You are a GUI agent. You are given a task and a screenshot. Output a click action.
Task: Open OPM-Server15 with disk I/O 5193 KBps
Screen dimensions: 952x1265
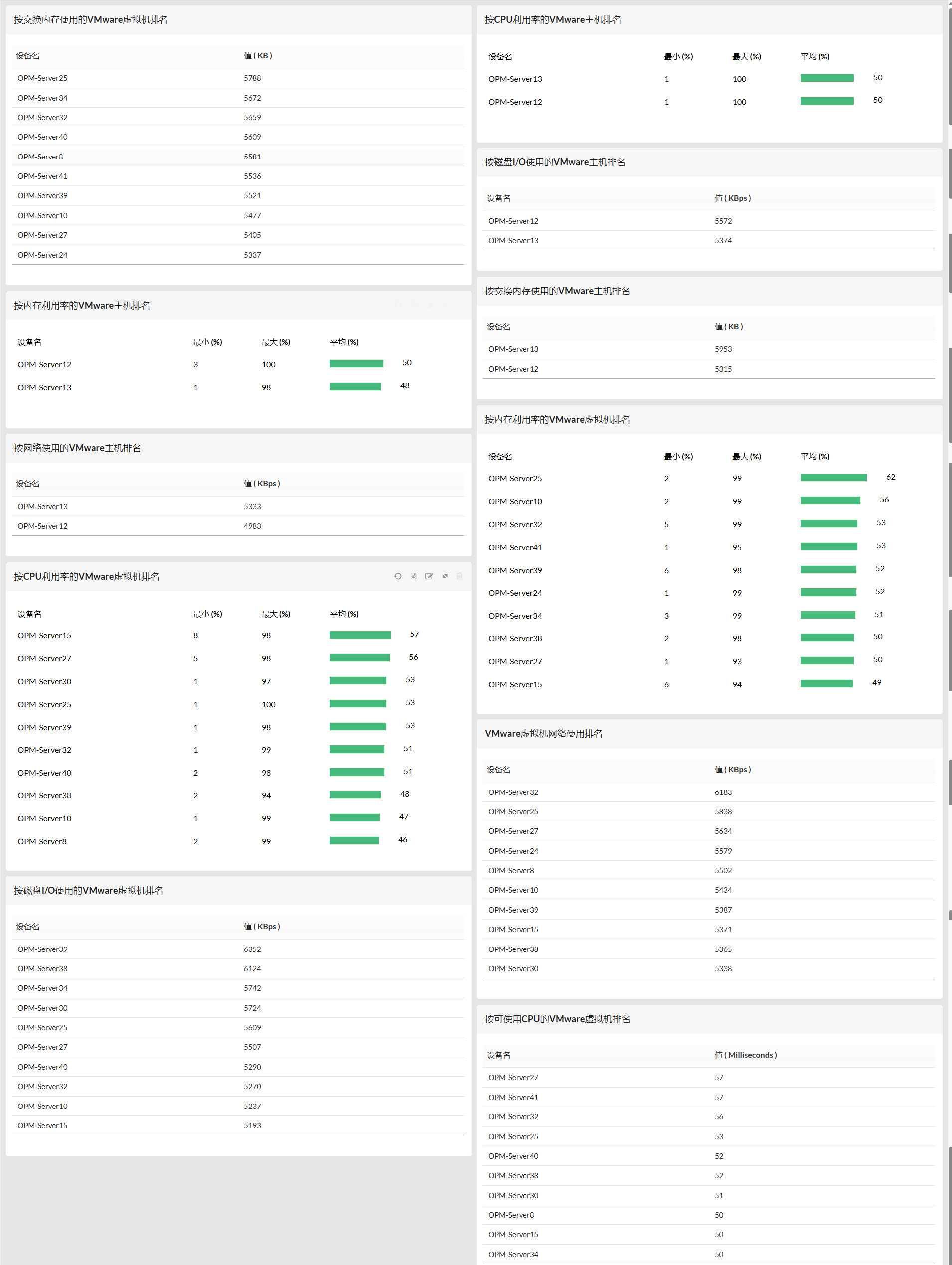coord(42,1125)
